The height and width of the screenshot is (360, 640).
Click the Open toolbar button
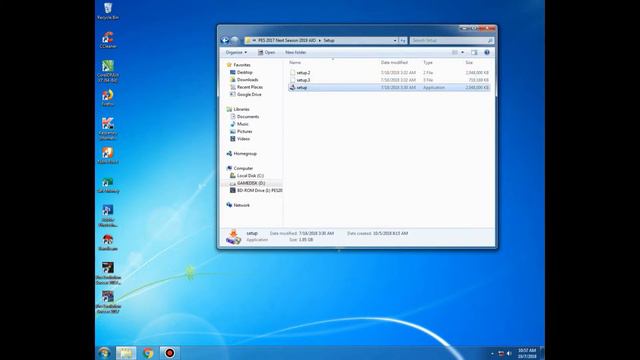point(266,52)
